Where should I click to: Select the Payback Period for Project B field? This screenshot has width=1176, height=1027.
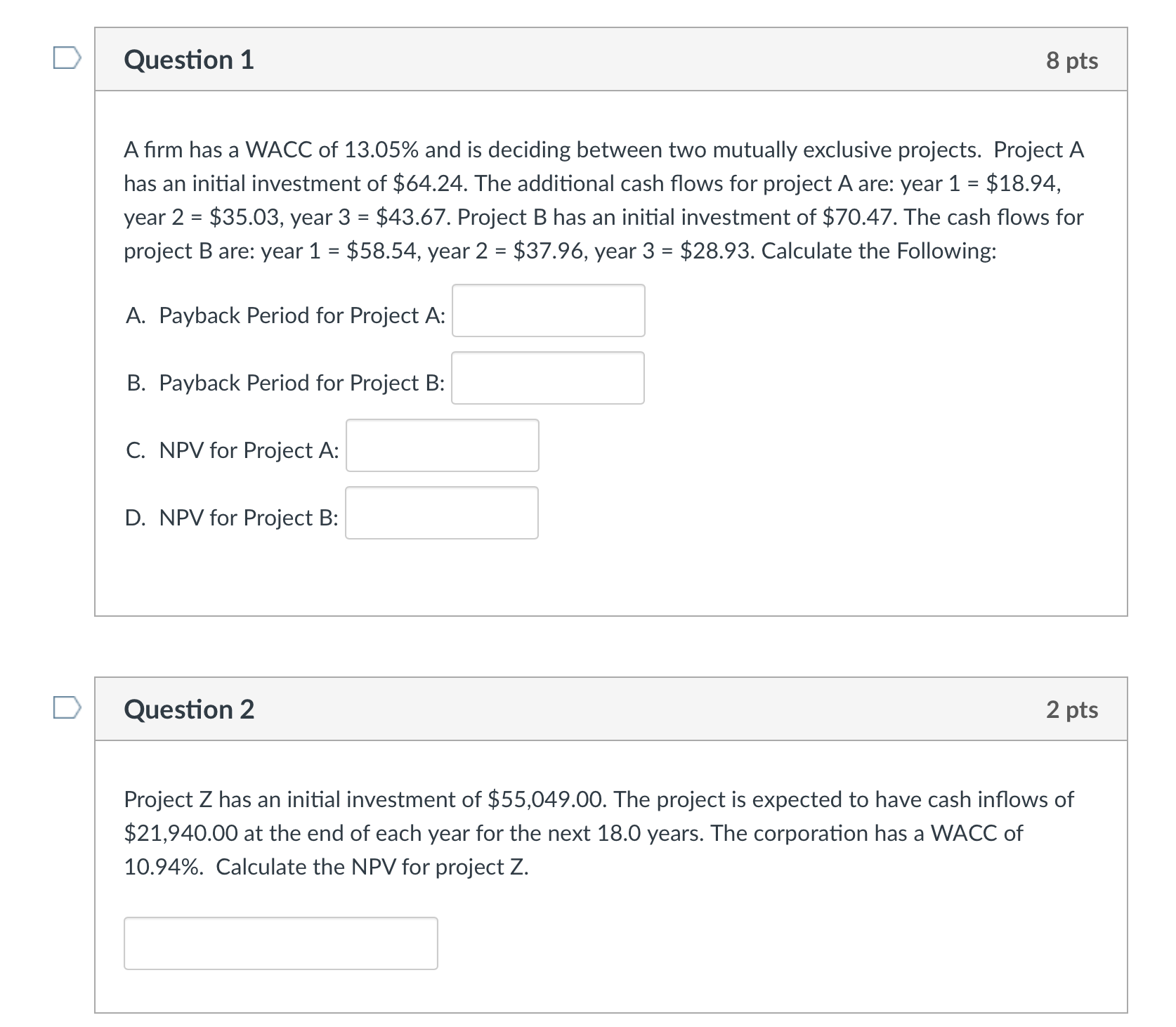coord(548,379)
